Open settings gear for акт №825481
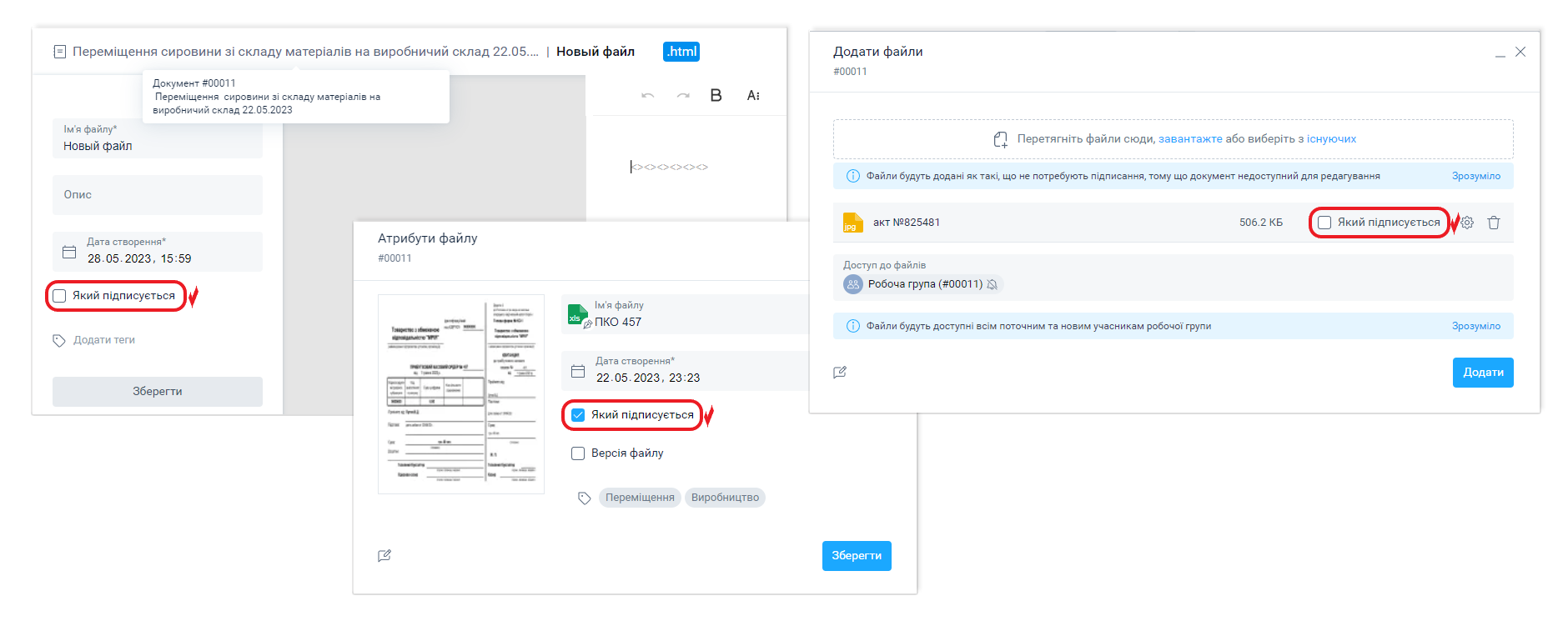Image resolution: width=1568 pixels, height=621 pixels. click(x=1468, y=223)
